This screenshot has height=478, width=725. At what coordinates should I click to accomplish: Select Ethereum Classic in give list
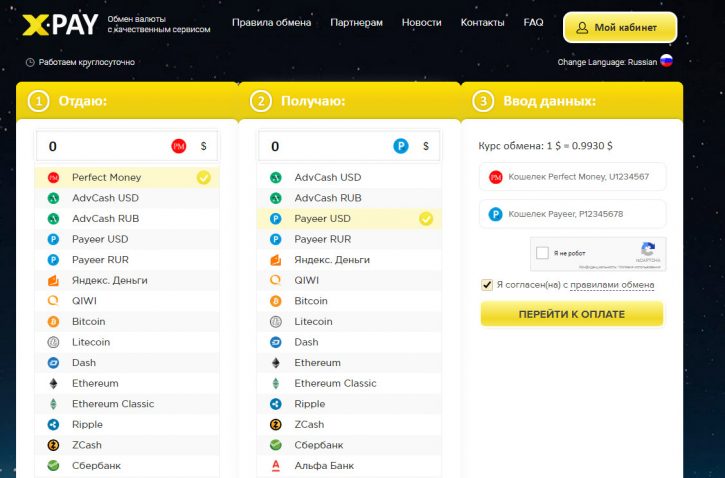pyautogui.click(x=127, y=404)
